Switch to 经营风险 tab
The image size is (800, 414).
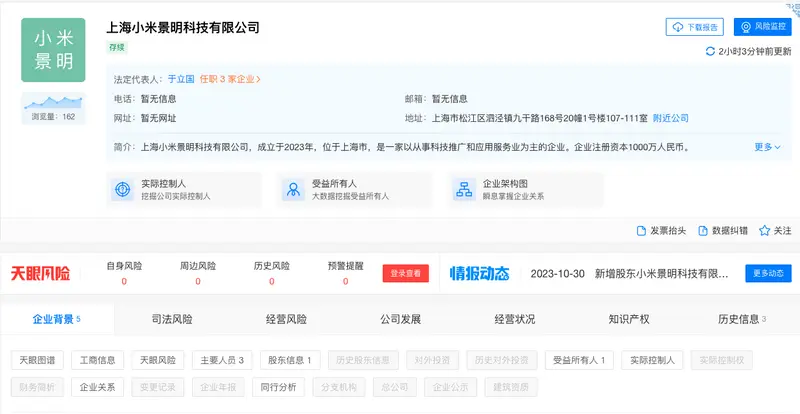[286, 320]
